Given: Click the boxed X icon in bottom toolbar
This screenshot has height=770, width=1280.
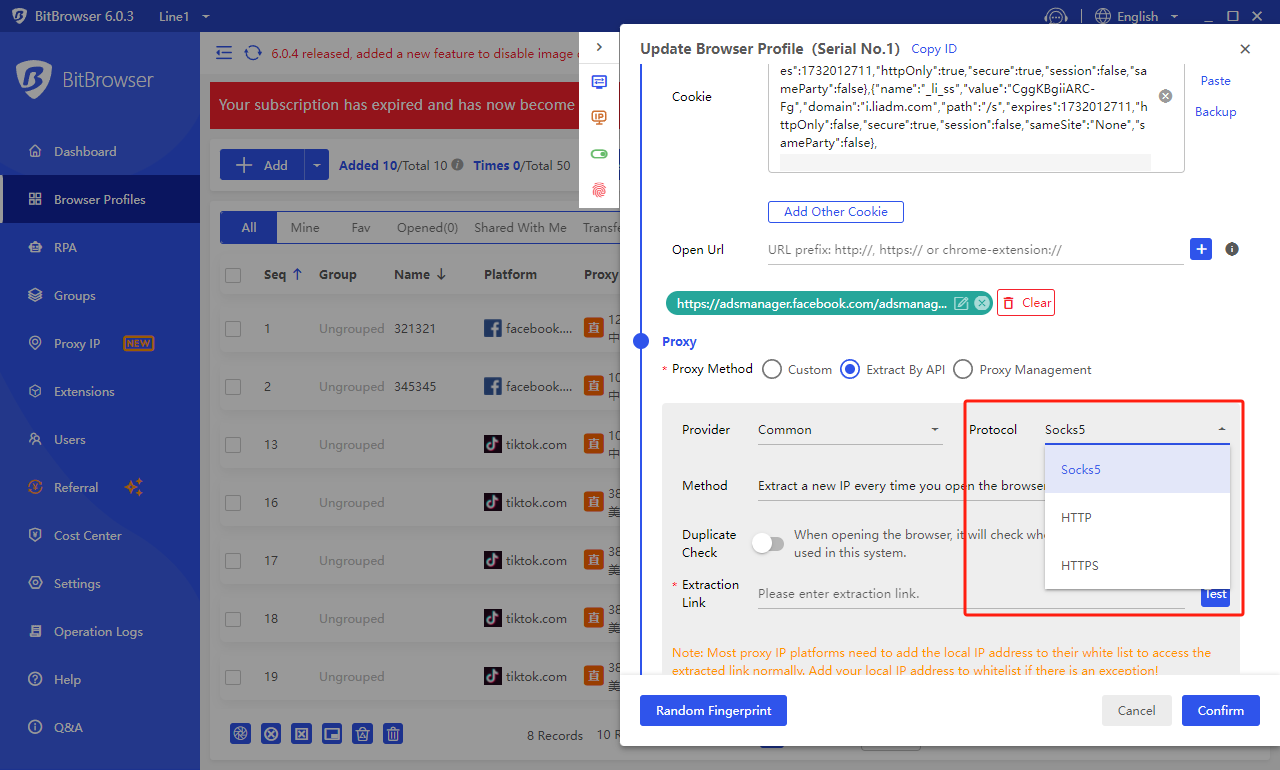Looking at the screenshot, I should (301, 734).
